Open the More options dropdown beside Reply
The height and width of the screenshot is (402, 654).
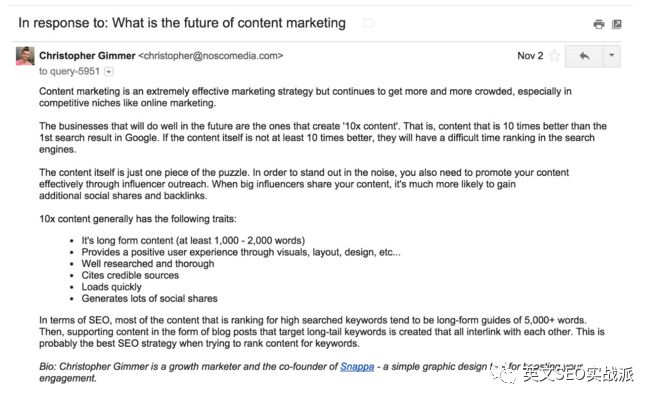pos(612,56)
